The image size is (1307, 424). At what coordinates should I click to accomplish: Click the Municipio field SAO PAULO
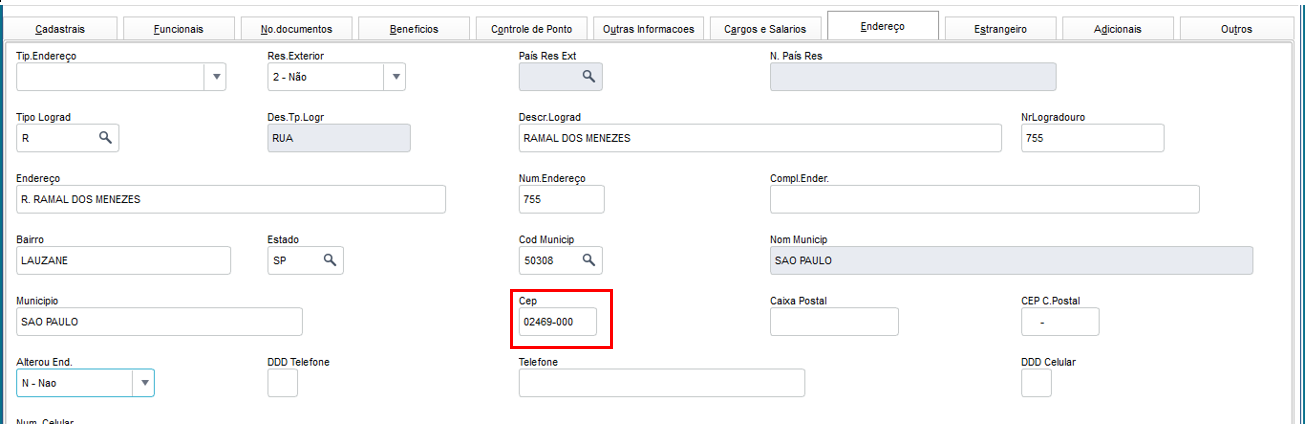160,322
